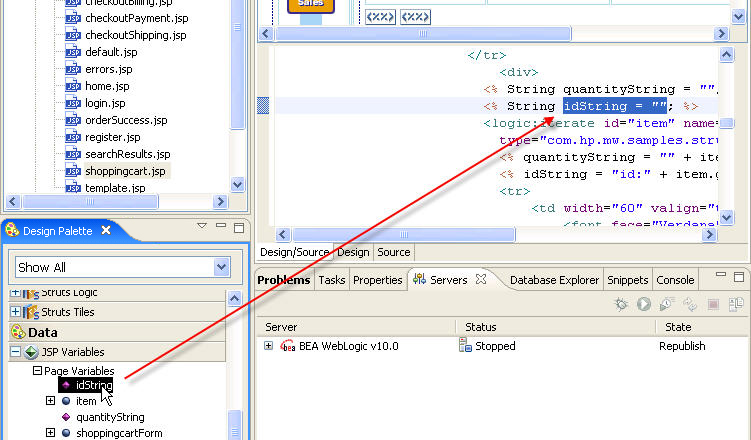Open the Properties view tab
This screenshot has width=751, height=440.
pos(377,280)
